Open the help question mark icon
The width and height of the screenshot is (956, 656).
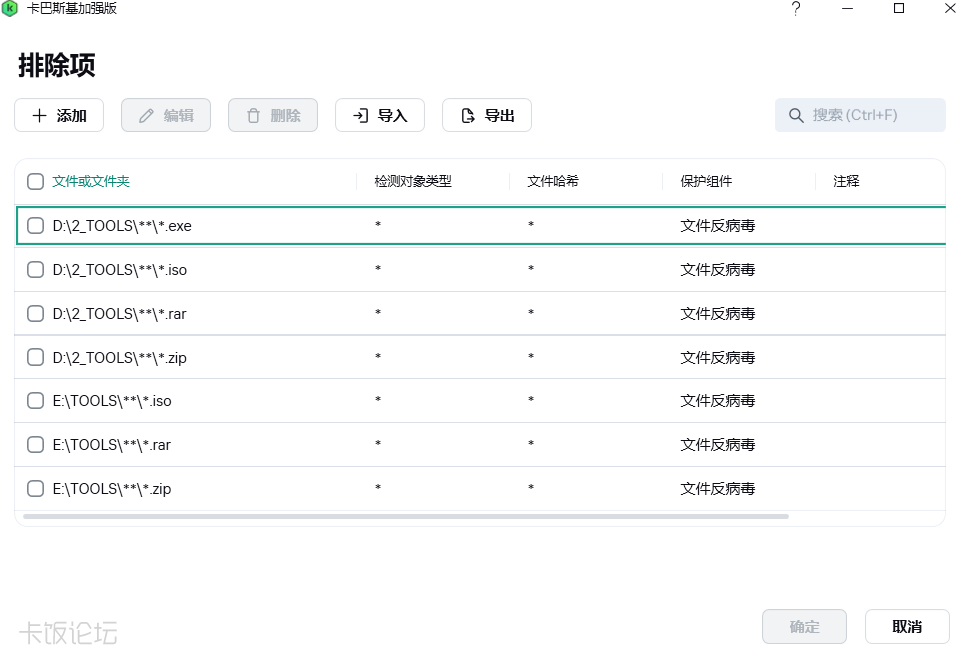[796, 9]
